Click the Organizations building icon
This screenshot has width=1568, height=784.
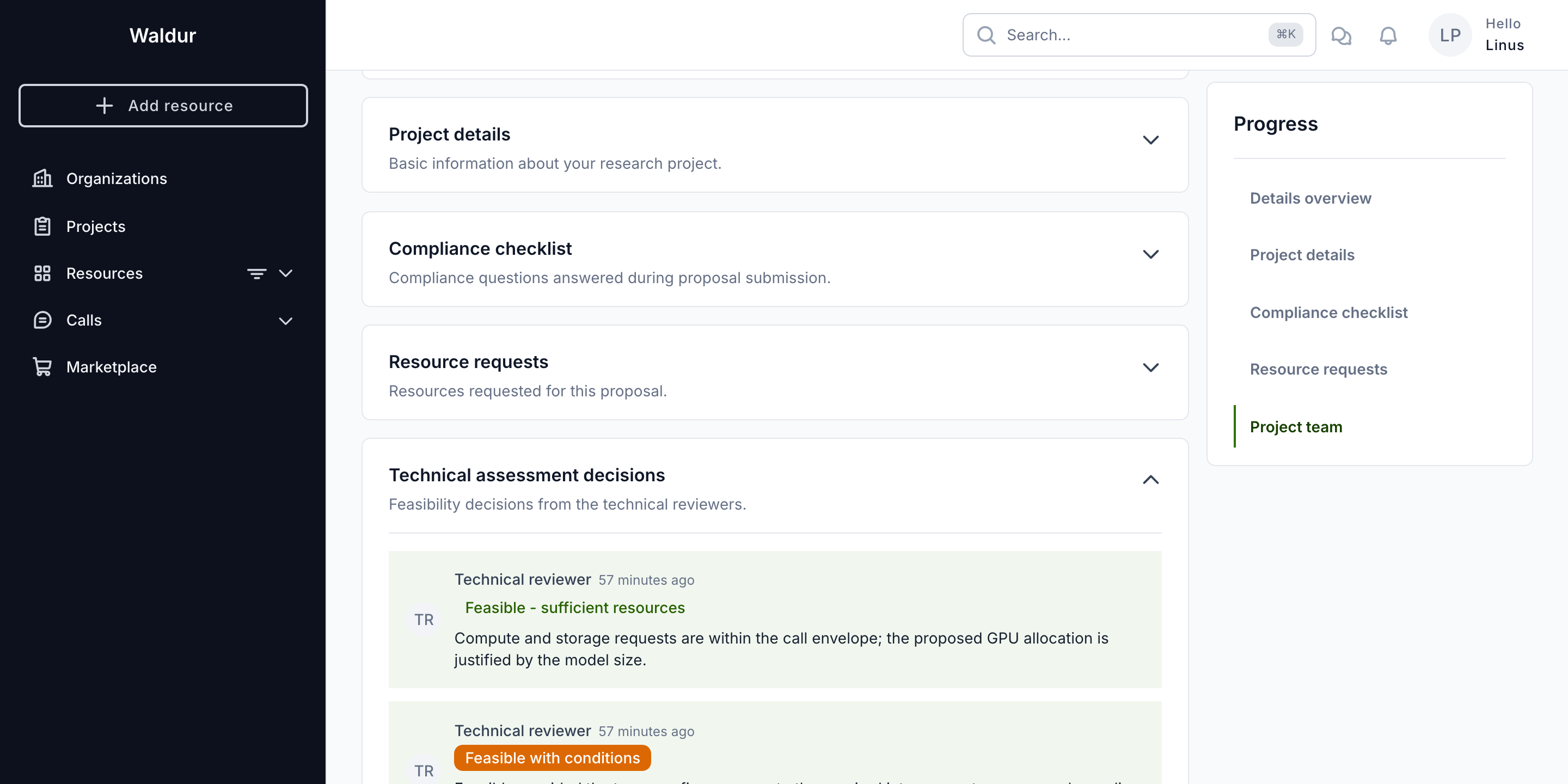coord(42,179)
